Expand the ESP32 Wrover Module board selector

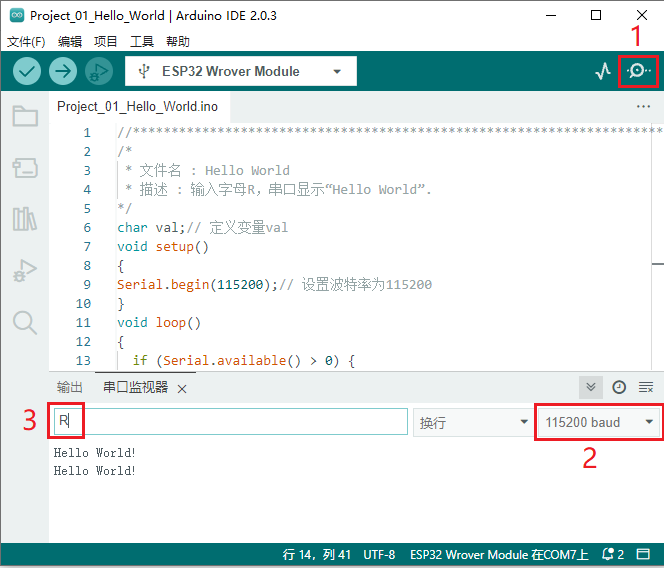[x=240, y=71]
